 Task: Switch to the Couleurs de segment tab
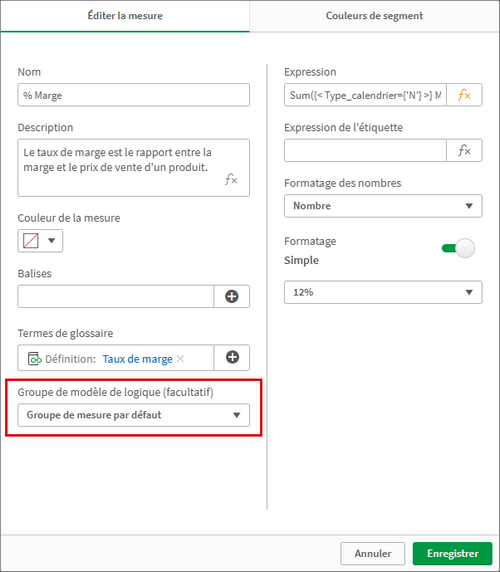click(374, 16)
